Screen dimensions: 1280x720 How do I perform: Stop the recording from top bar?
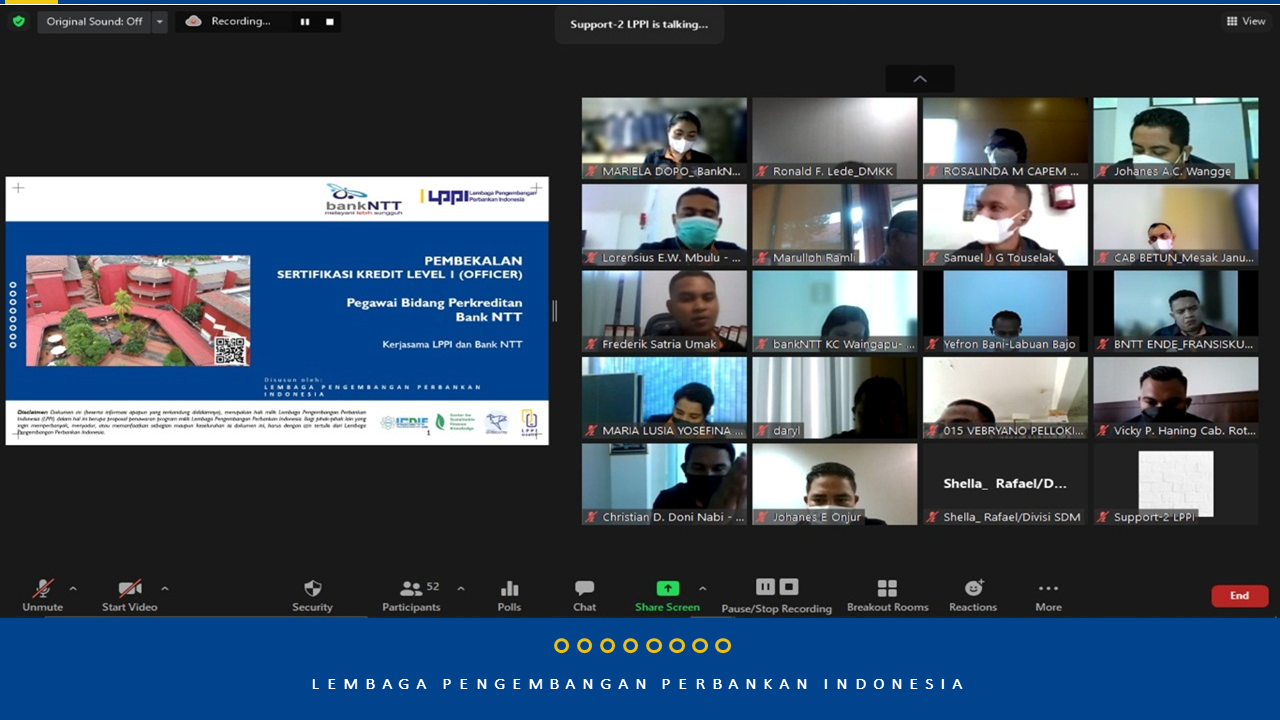coord(329,21)
